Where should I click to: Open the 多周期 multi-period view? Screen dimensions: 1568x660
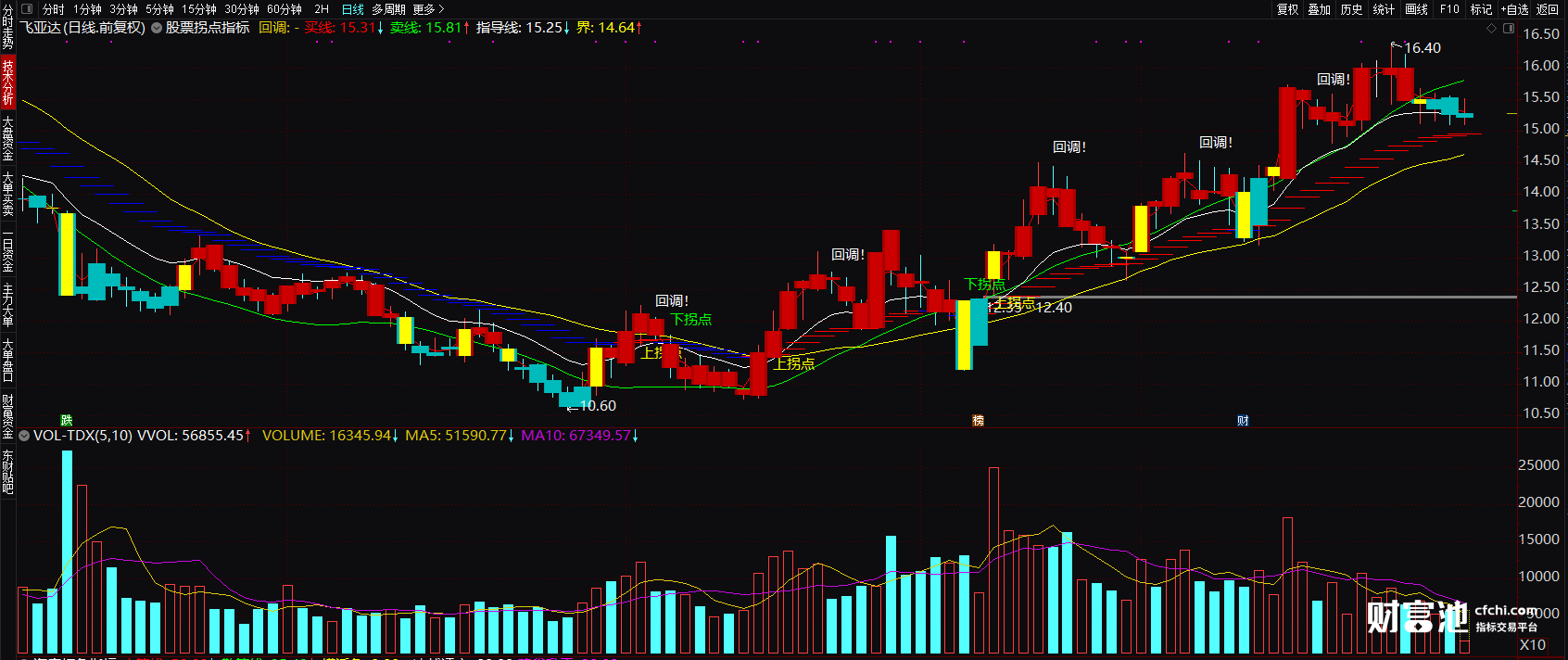tap(388, 9)
